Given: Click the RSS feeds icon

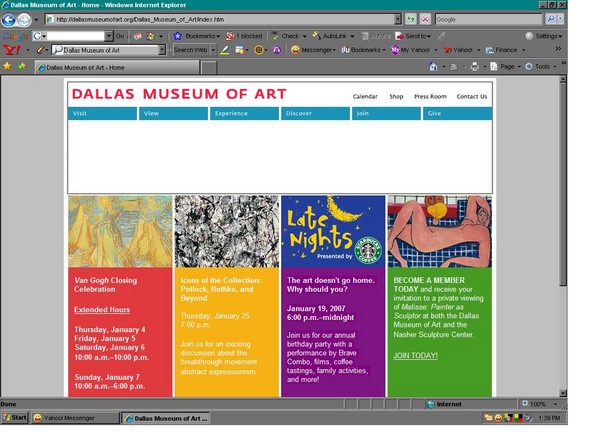Looking at the screenshot, I should [x=454, y=67].
